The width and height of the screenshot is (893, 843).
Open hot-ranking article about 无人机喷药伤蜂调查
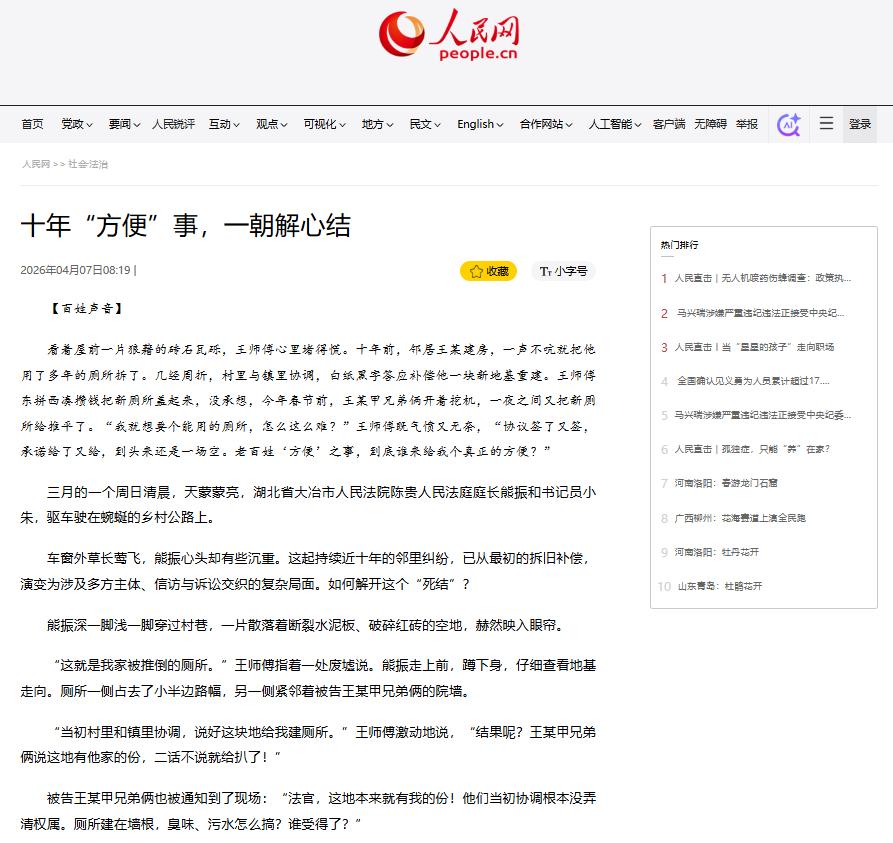click(762, 278)
